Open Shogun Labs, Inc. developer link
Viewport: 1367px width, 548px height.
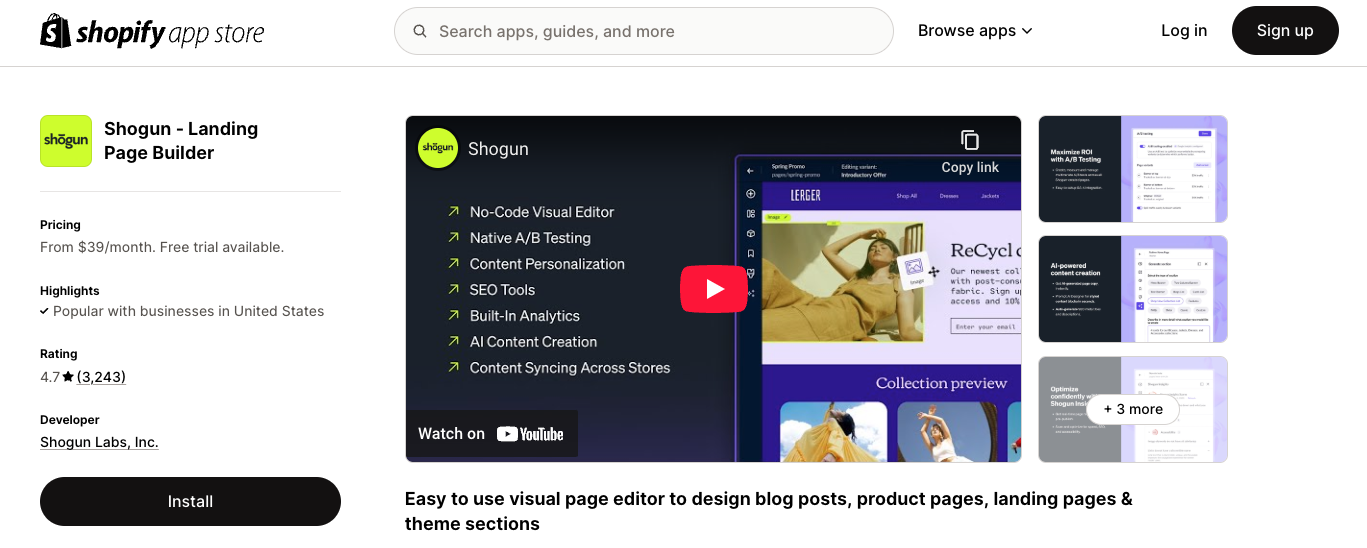[99, 442]
